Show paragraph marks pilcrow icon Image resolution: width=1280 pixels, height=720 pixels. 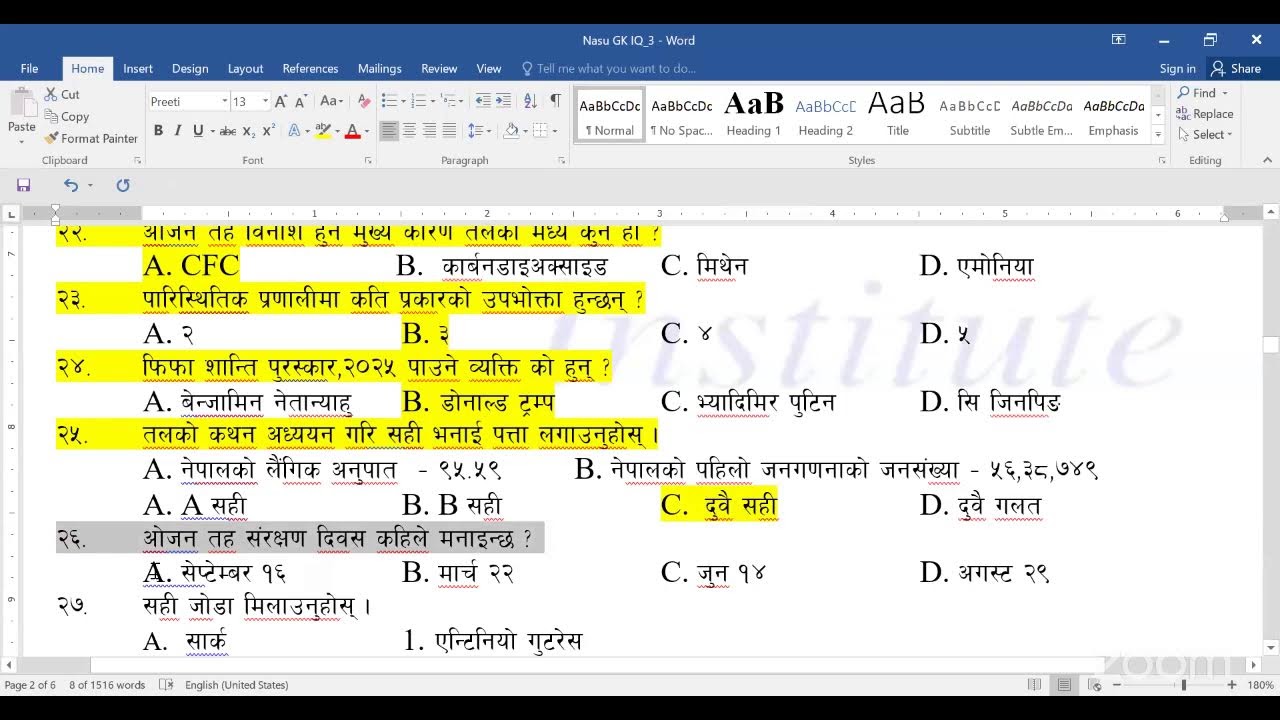point(555,101)
